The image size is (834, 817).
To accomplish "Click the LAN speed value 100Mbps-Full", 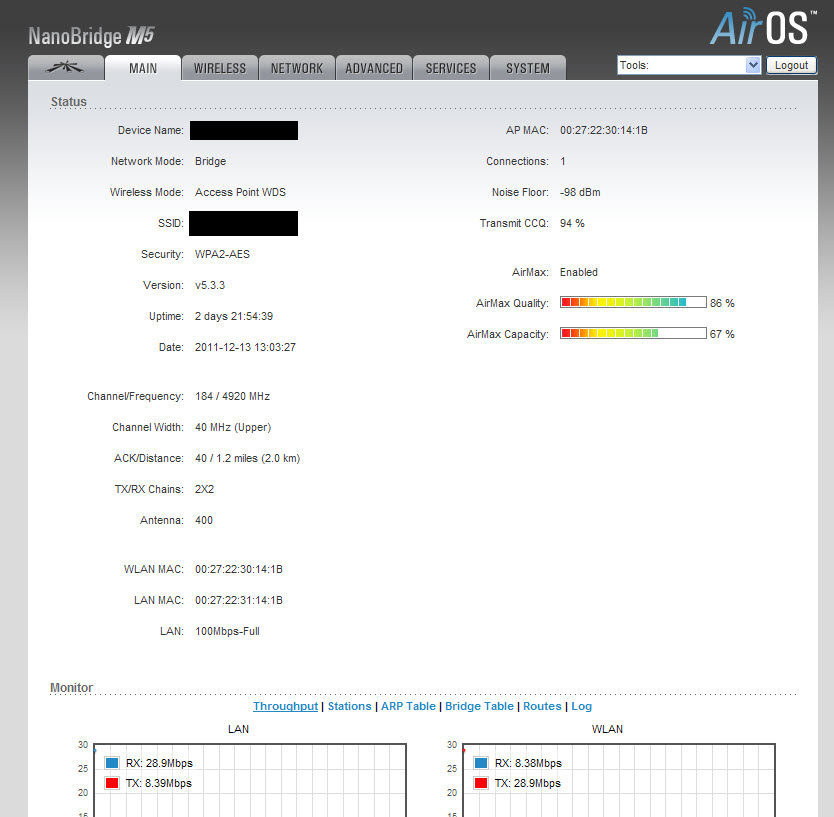I will (x=227, y=631).
